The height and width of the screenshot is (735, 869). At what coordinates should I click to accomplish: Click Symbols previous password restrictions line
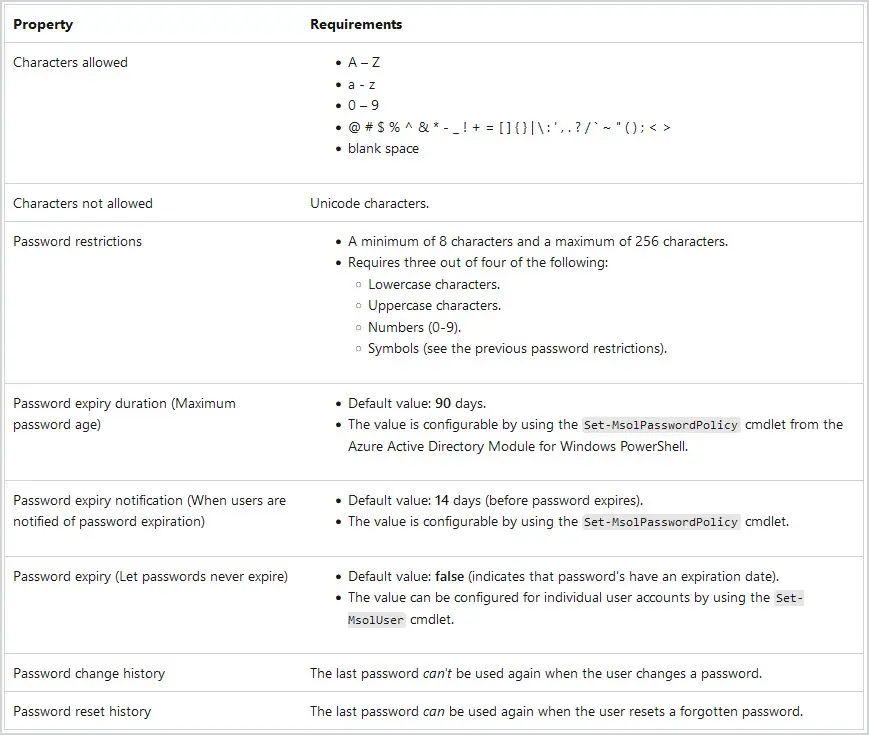518,348
